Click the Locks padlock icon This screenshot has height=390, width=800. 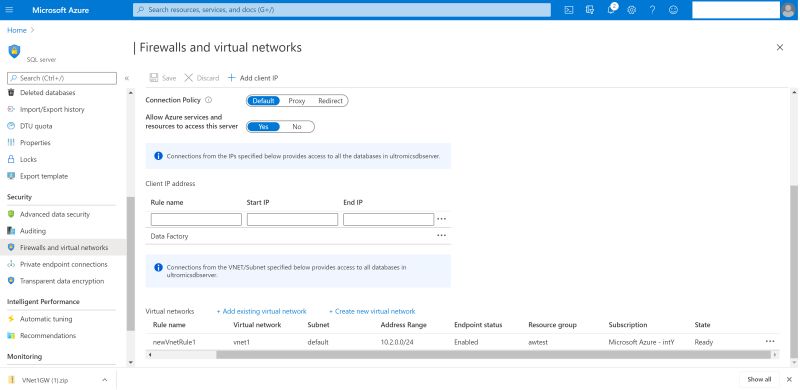(11, 159)
